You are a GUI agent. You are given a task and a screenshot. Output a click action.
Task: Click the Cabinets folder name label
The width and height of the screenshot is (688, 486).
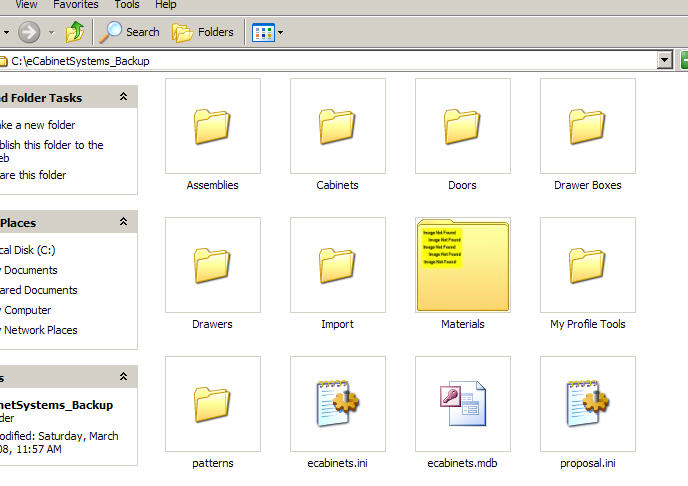pyautogui.click(x=337, y=186)
